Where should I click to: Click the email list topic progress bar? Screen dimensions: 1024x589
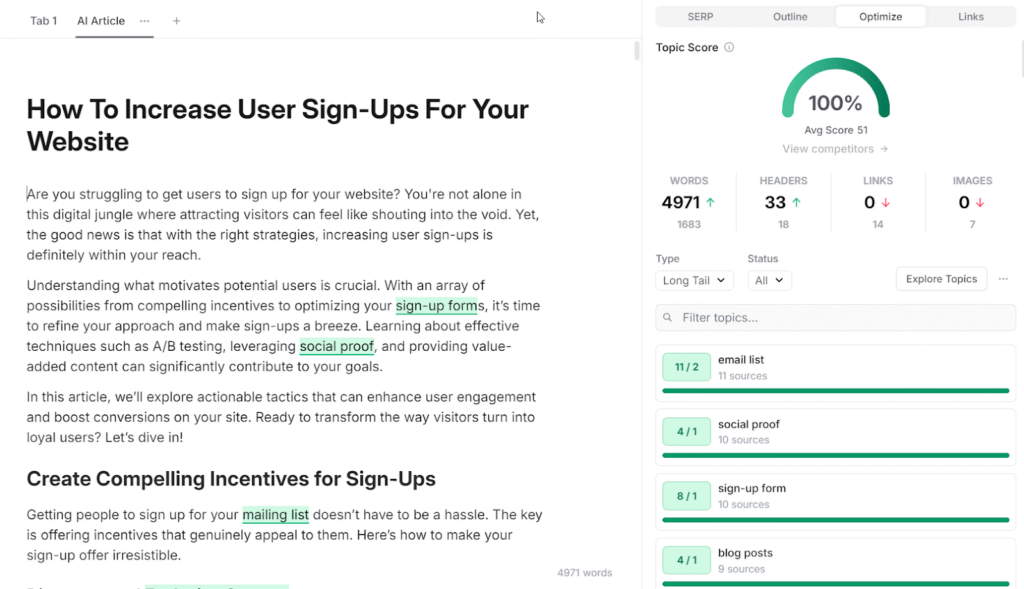click(x=835, y=391)
